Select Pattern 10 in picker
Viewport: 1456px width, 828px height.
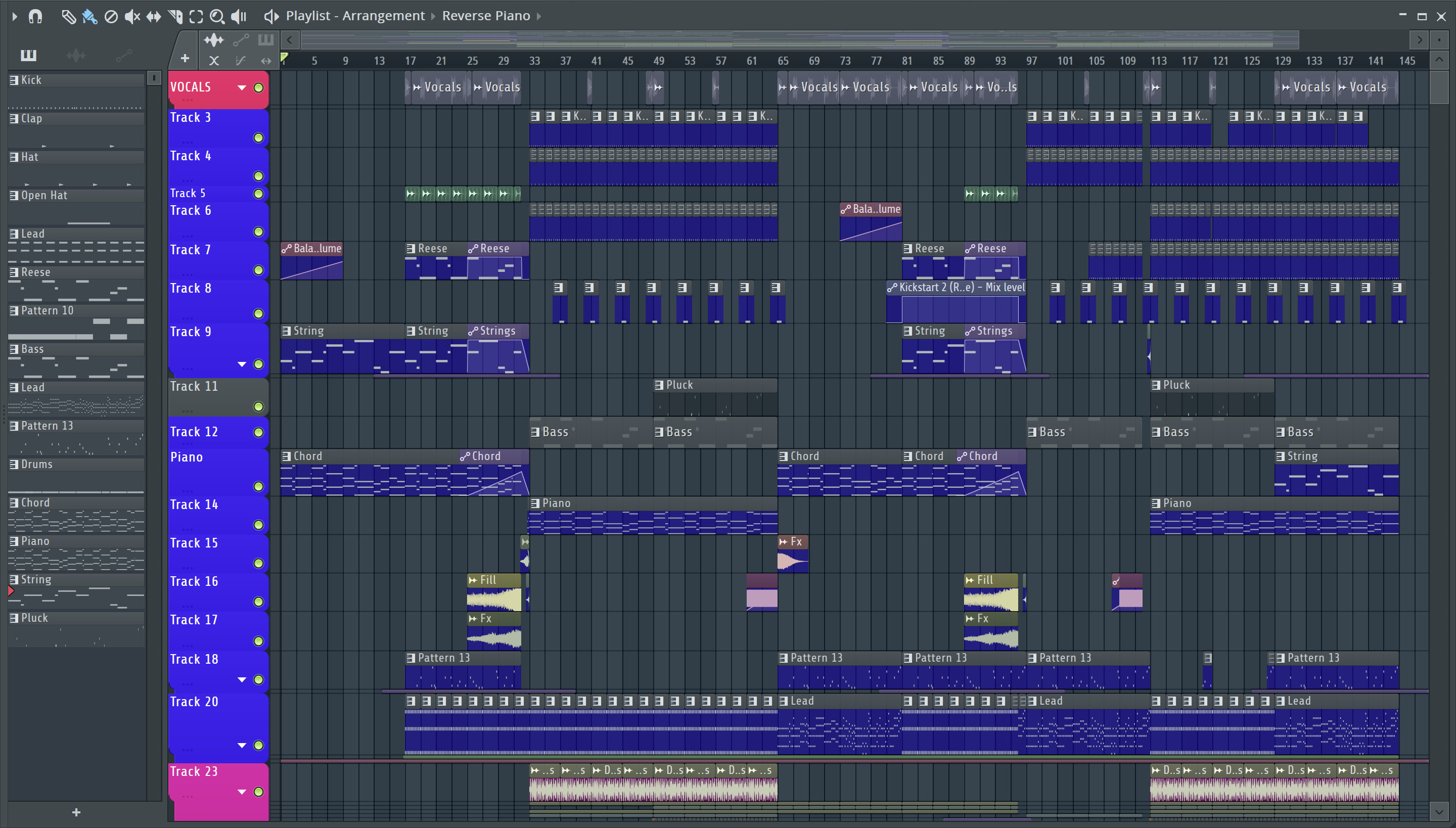click(76, 321)
